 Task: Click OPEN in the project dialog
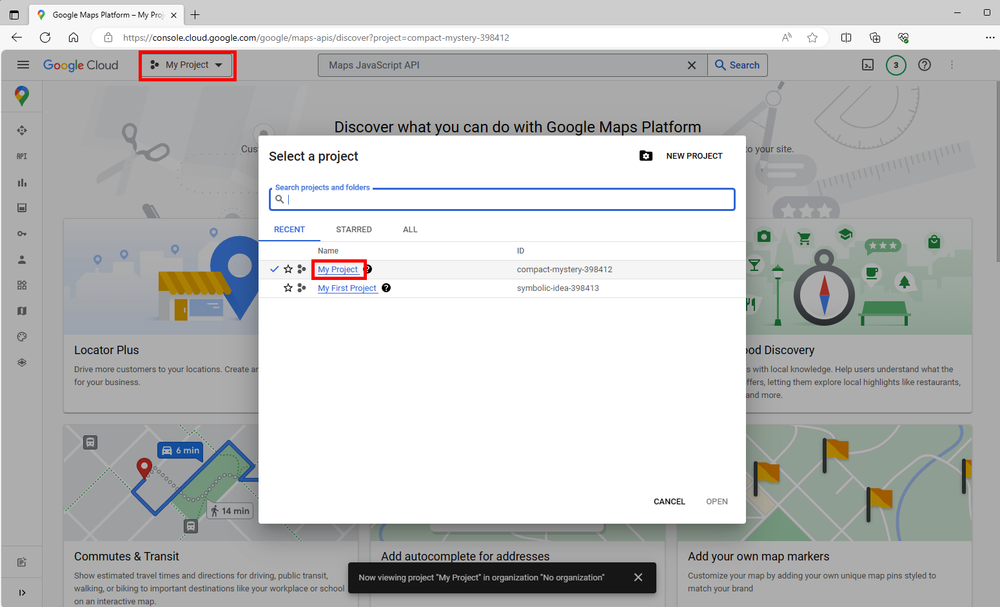pyautogui.click(x=717, y=502)
